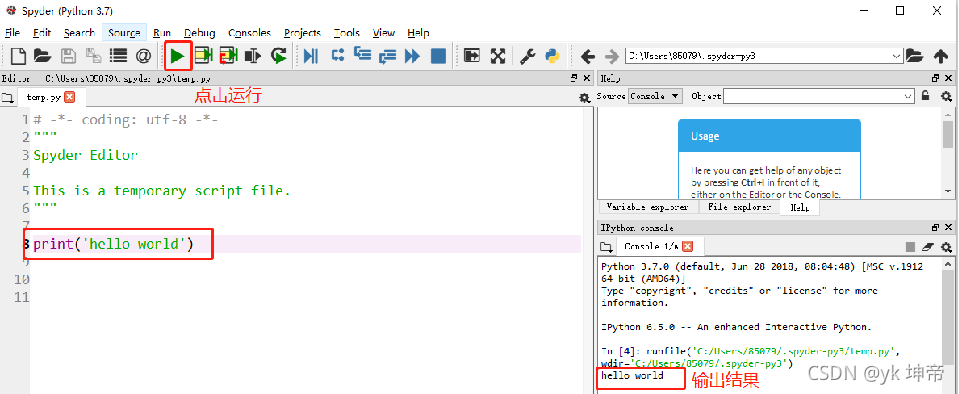Run the file with the green play button

(177, 56)
